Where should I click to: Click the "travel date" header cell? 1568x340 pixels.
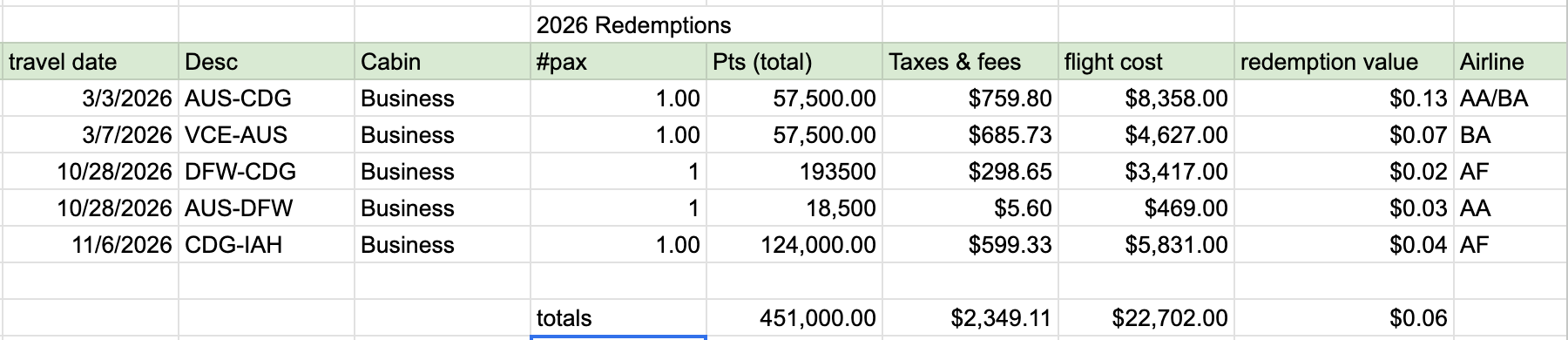[x=90, y=62]
